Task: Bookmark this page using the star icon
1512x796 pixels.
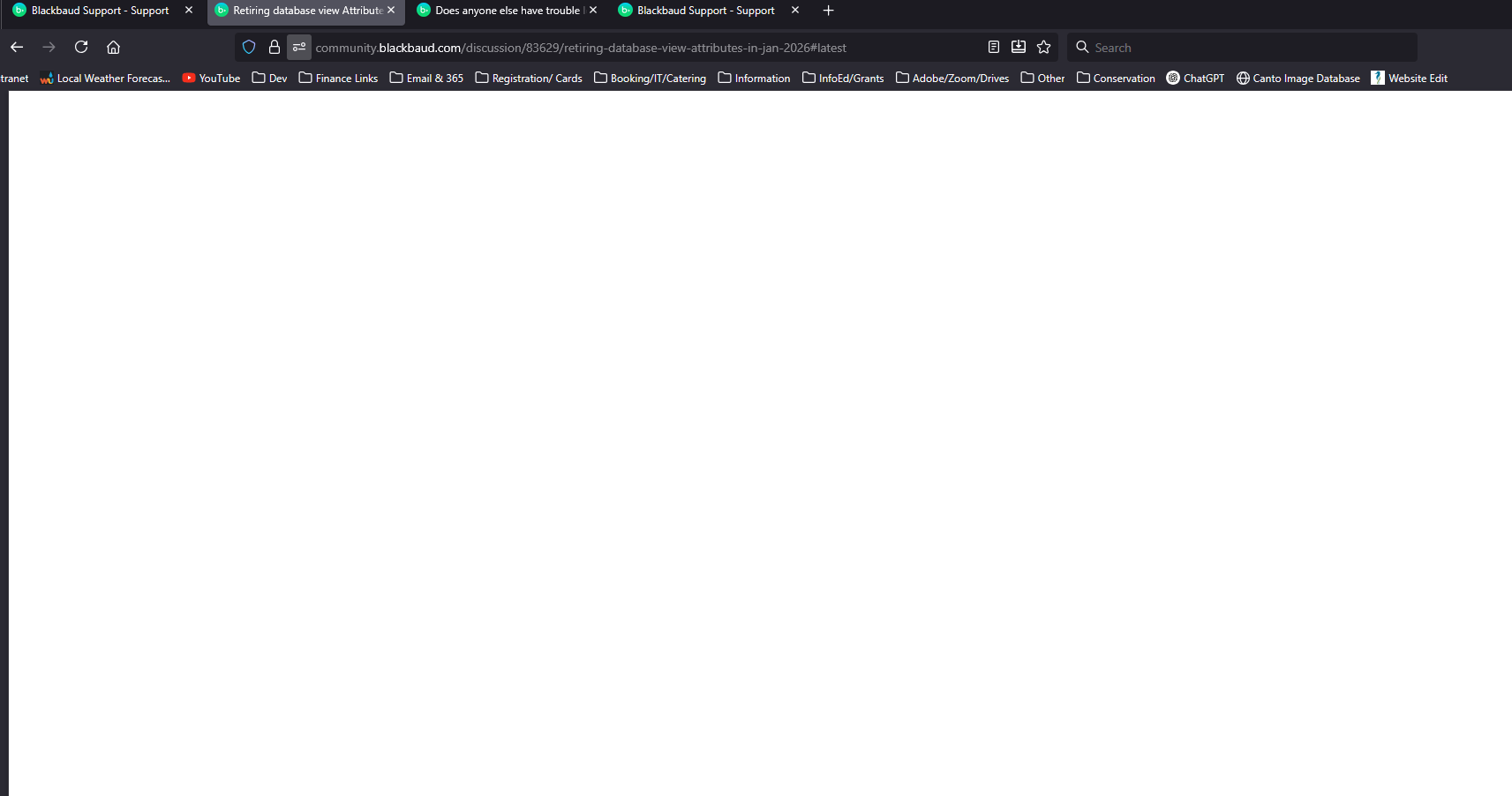Action: (x=1044, y=47)
